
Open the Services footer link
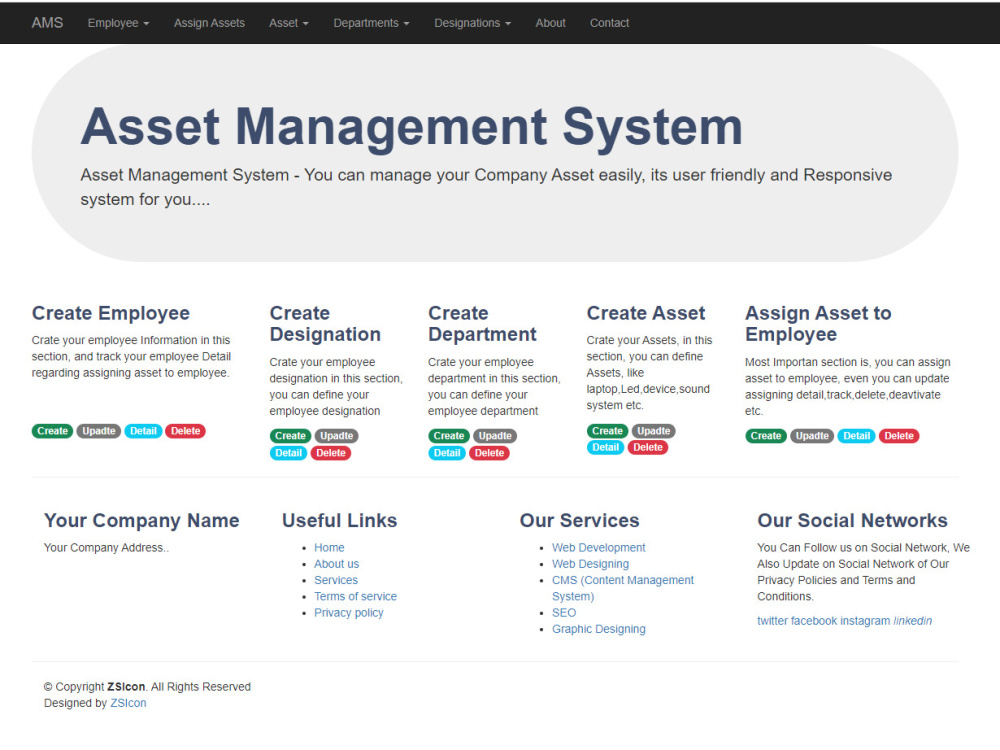tap(335, 580)
